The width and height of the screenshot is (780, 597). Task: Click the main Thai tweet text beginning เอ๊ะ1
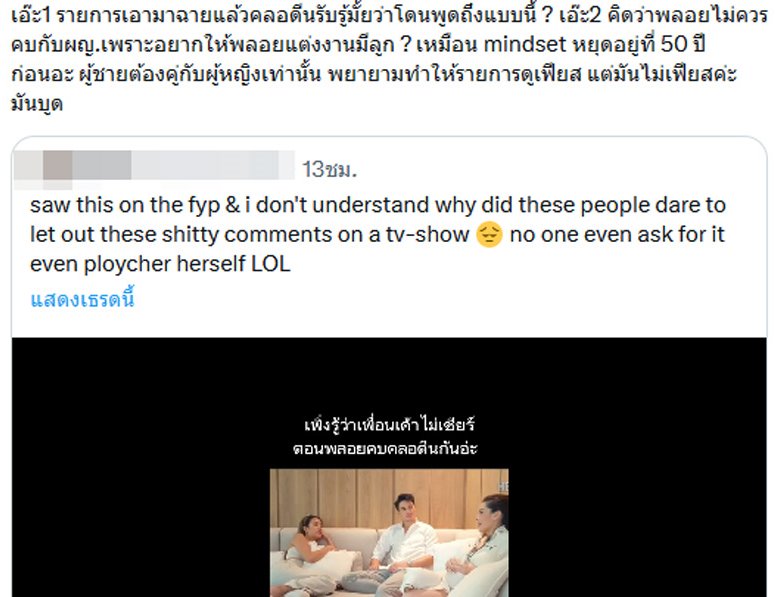click(389, 59)
